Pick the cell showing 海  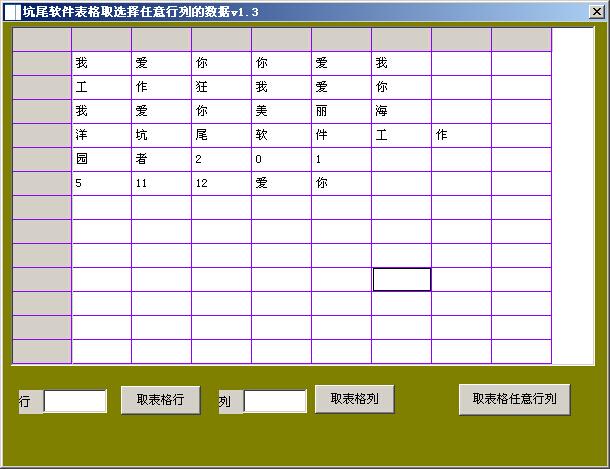pyautogui.click(x=401, y=111)
